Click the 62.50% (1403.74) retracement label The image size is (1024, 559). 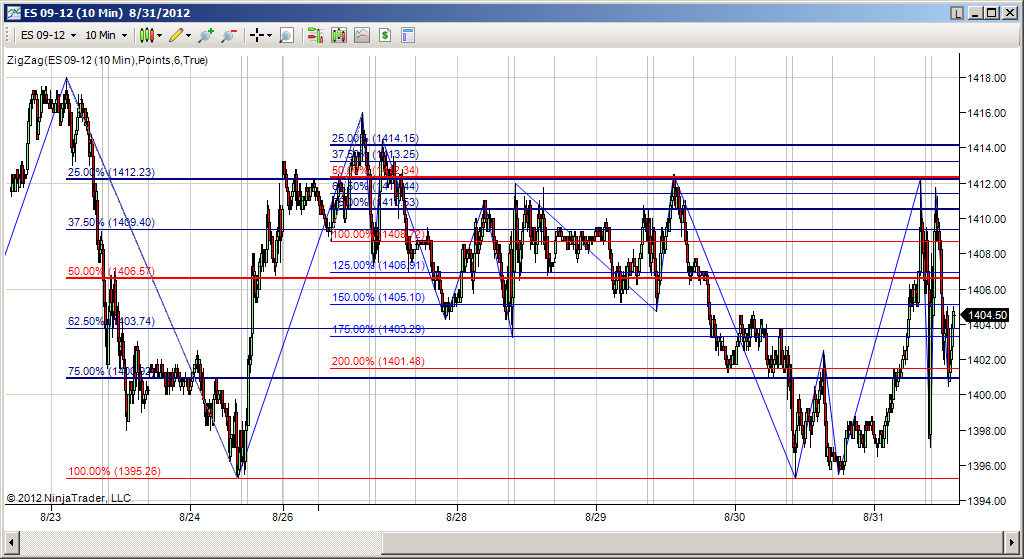click(111, 321)
